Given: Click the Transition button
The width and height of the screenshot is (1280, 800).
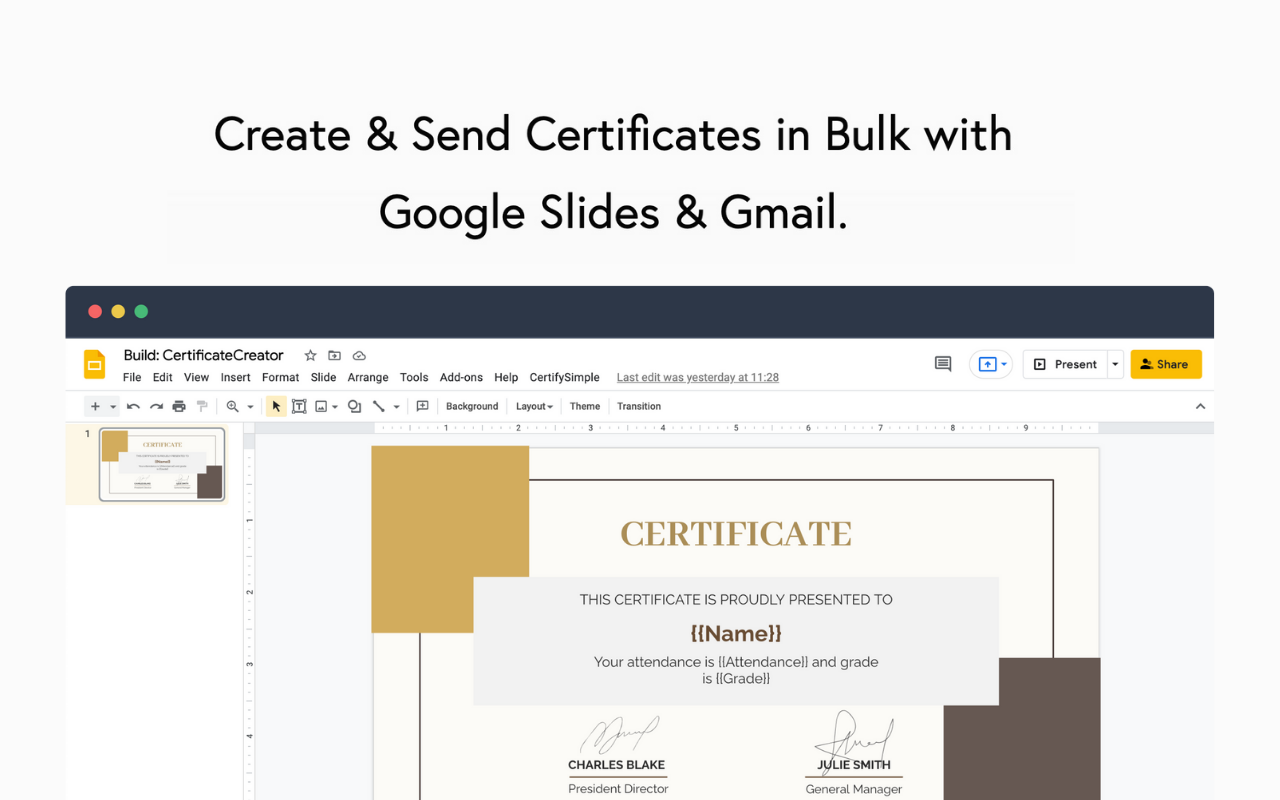Looking at the screenshot, I should pos(639,406).
